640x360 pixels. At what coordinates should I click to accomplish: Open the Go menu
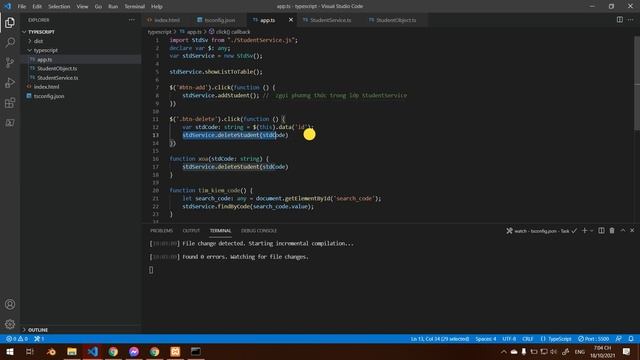click(98, 6)
